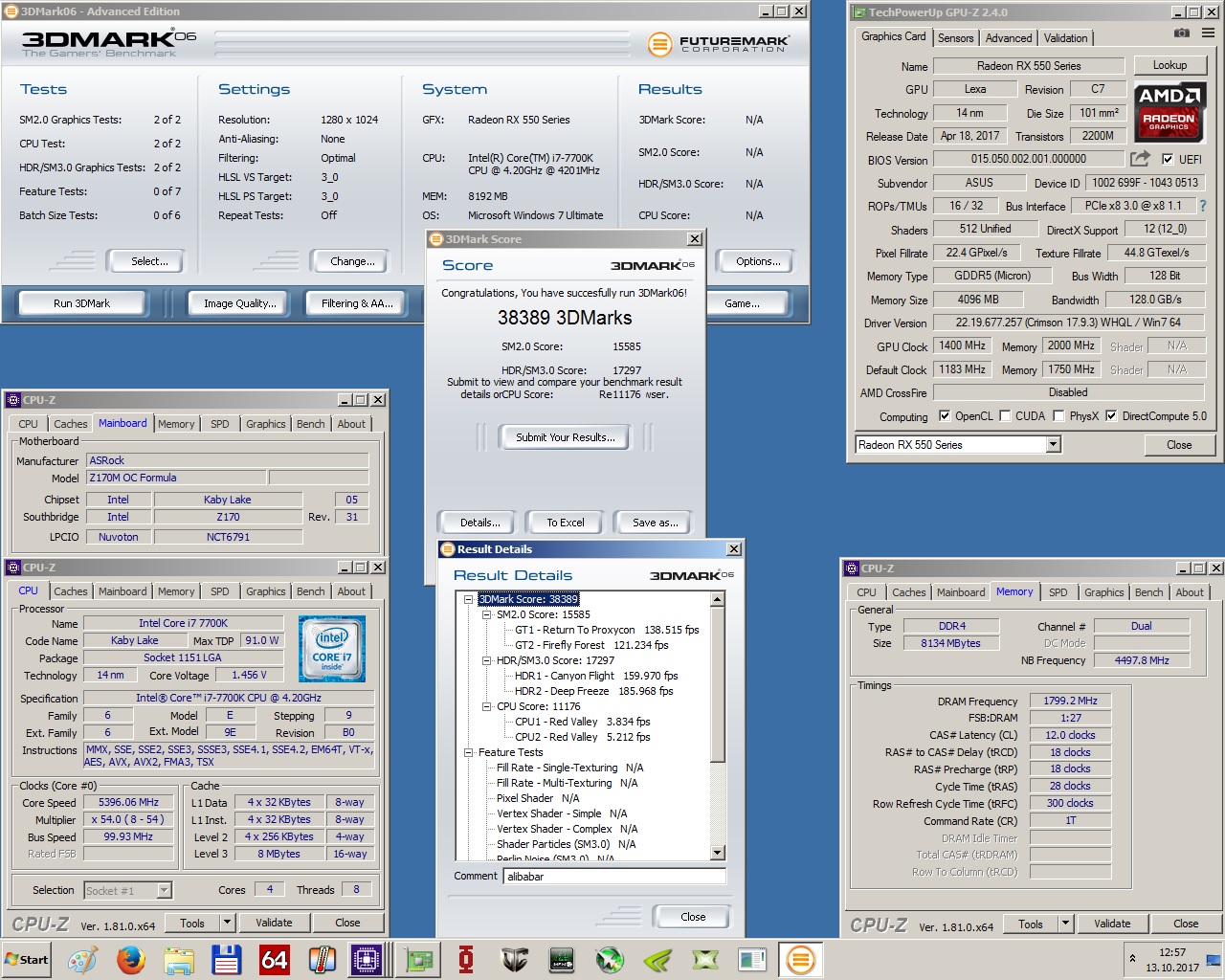Viewport: 1225px width, 980px height.
Task: Click the Change settings button
Action: coord(352,261)
